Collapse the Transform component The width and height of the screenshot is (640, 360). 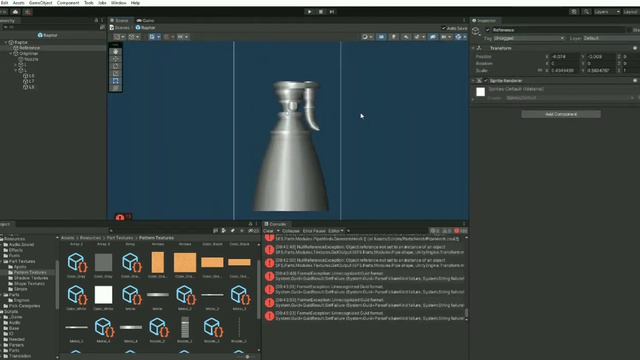[x=473, y=48]
